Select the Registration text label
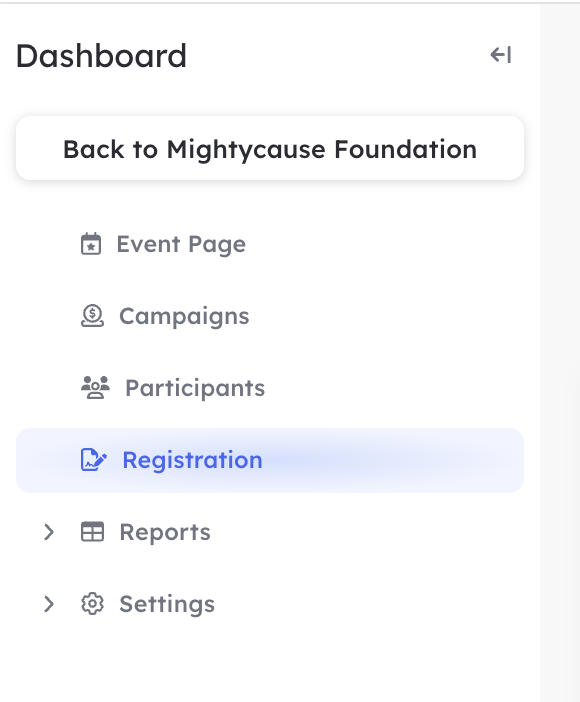Viewport: 580px width, 702px height. 193,460
